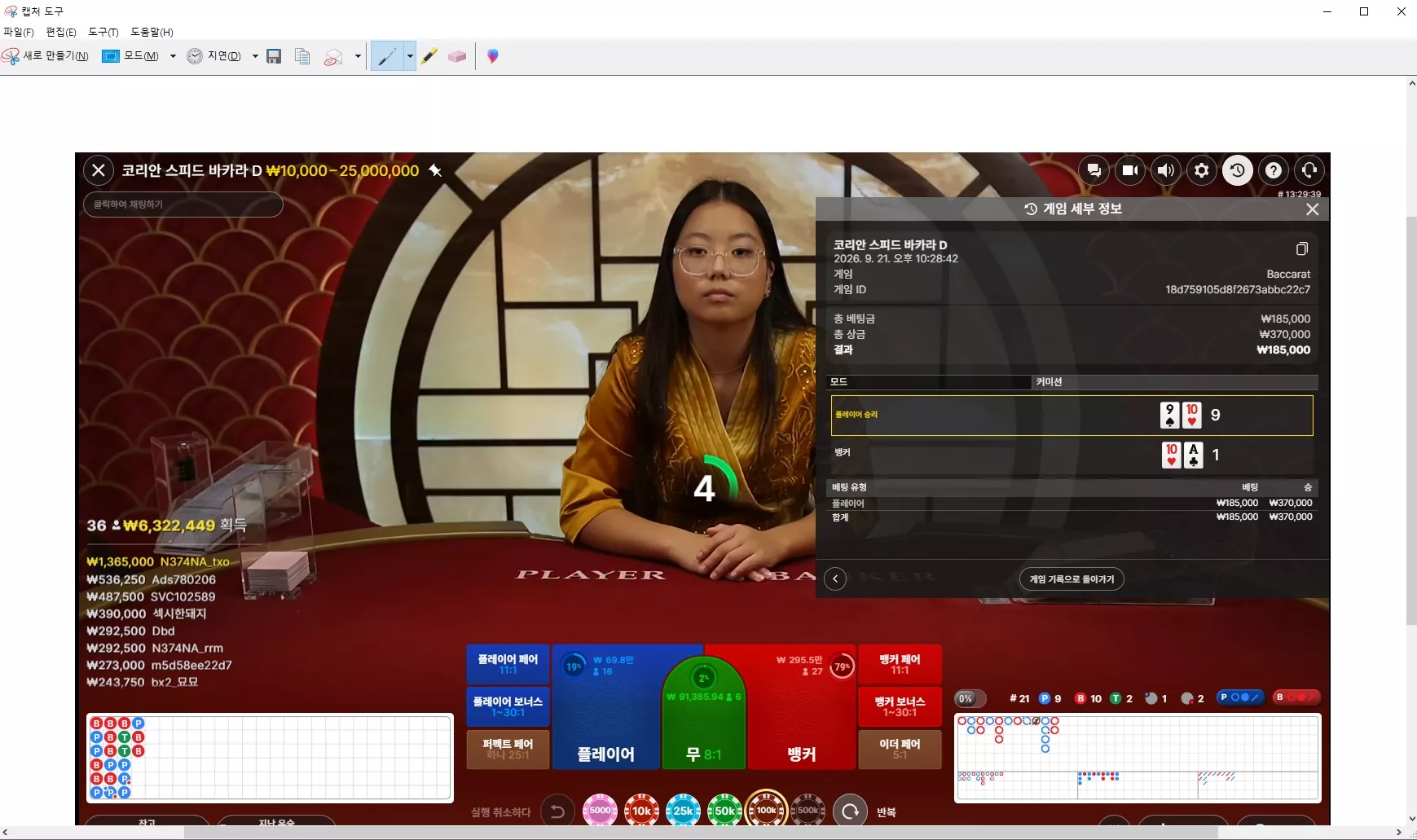Mute the game sound speaker icon

click(1166, 170)
